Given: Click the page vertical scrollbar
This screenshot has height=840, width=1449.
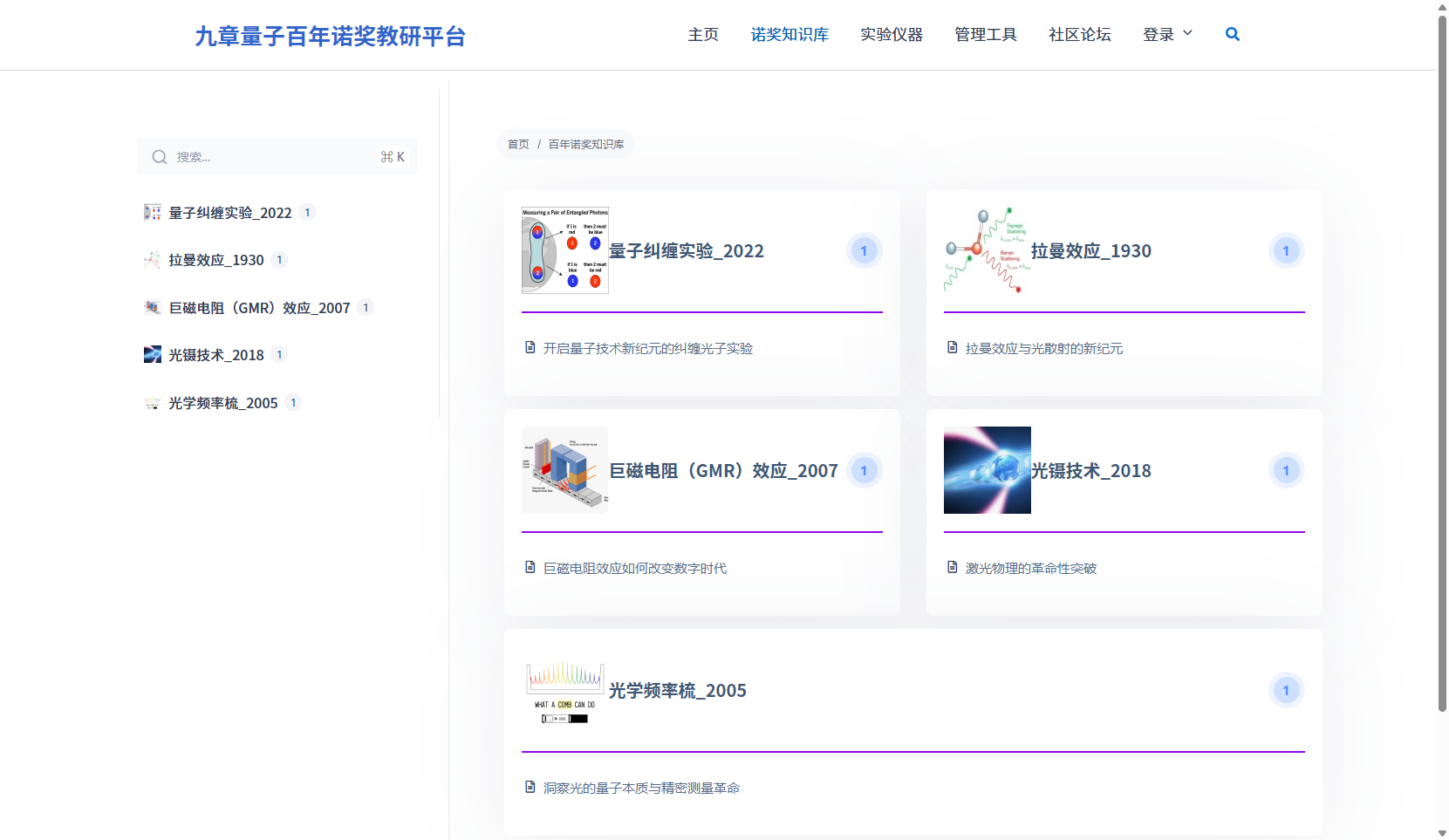Looking at the screenshot, I should tap(1442, 349).
